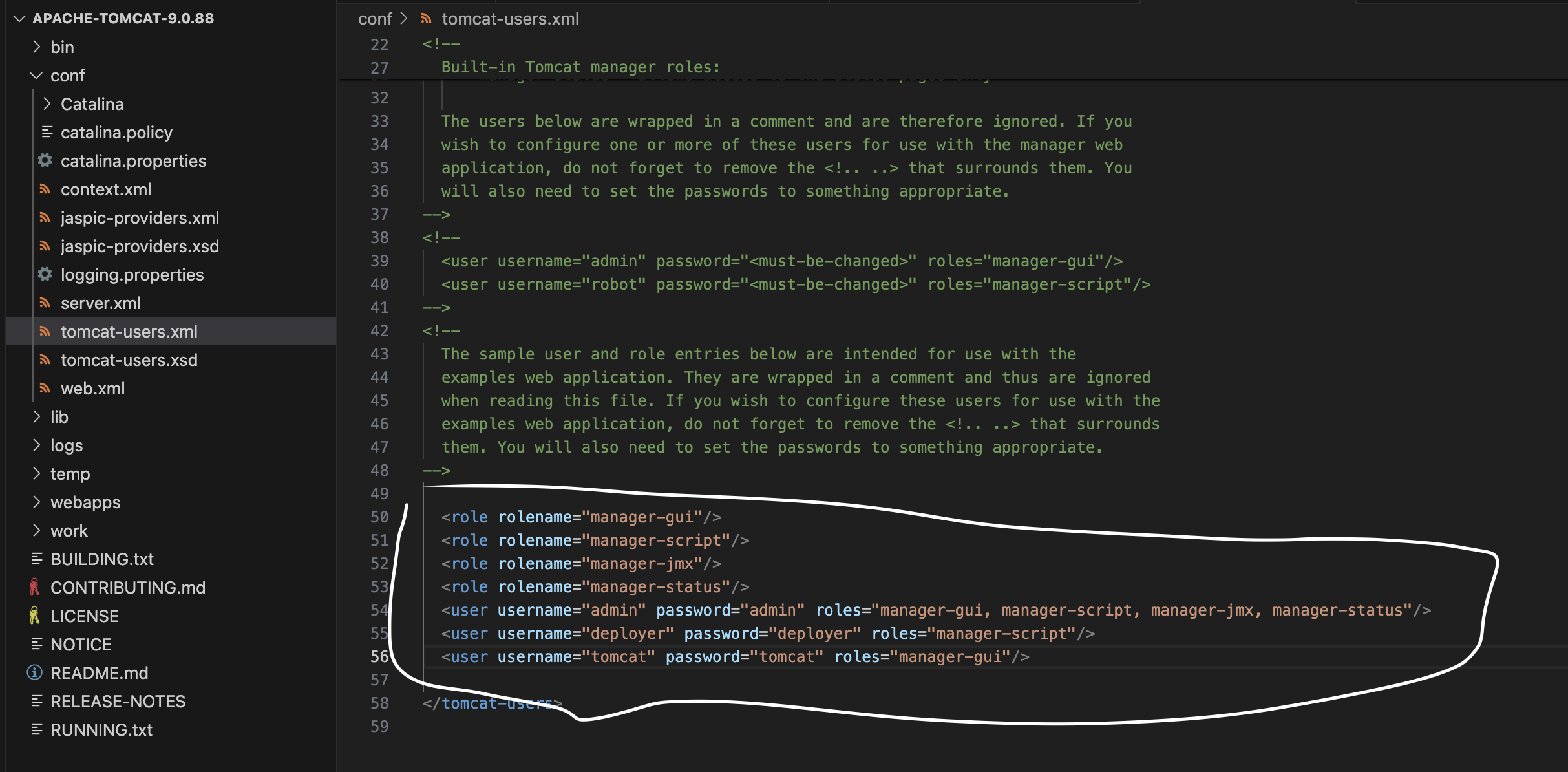Open catalina.properties file

tap(134, 160)
